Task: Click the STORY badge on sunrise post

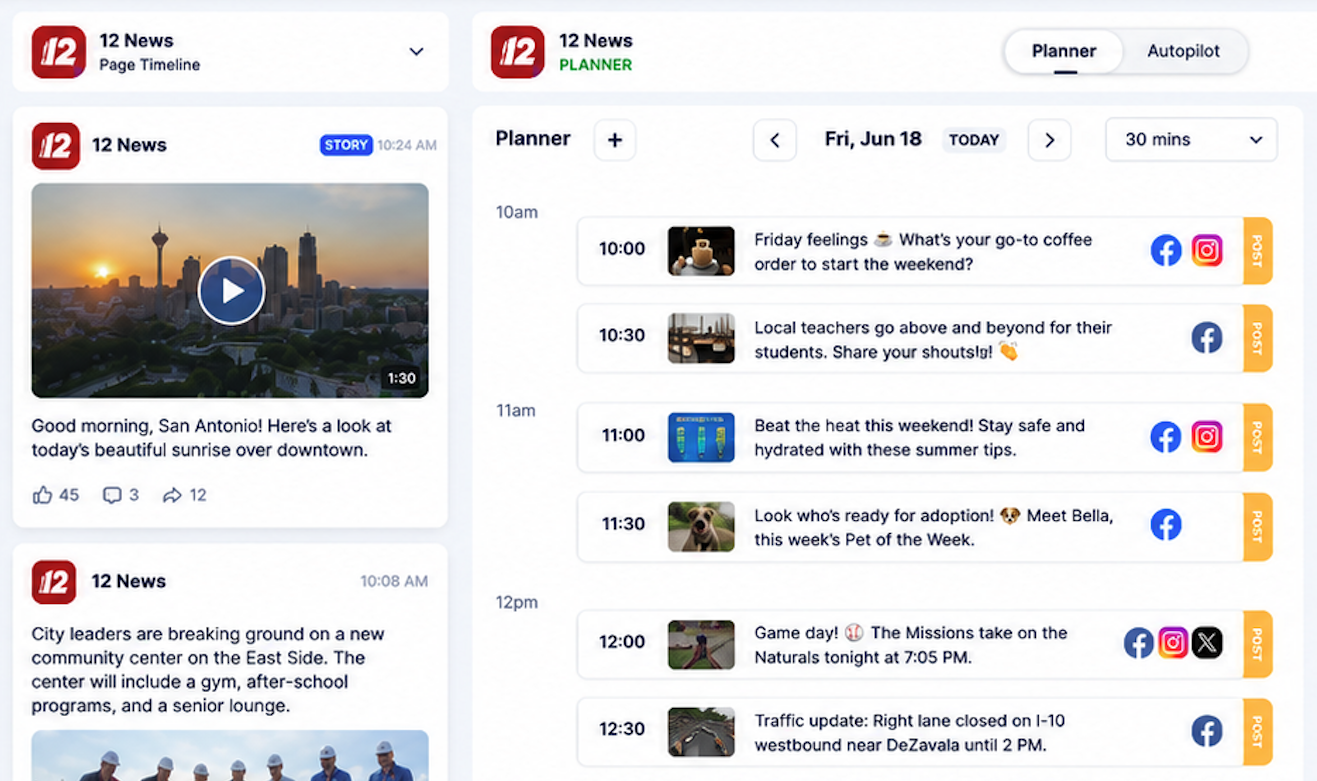Action: (346, 145)
